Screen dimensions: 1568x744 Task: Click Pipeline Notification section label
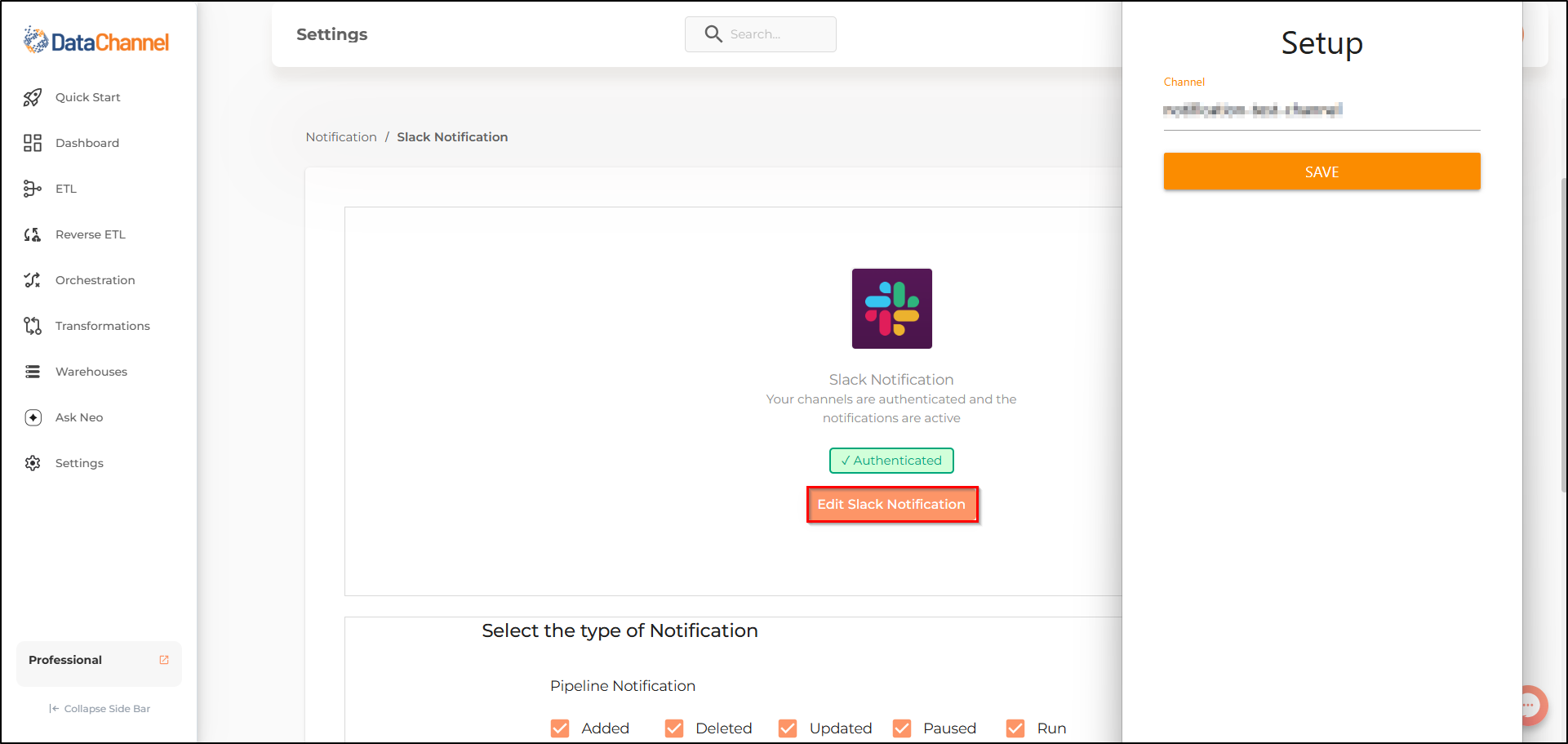tap(623, 686)
